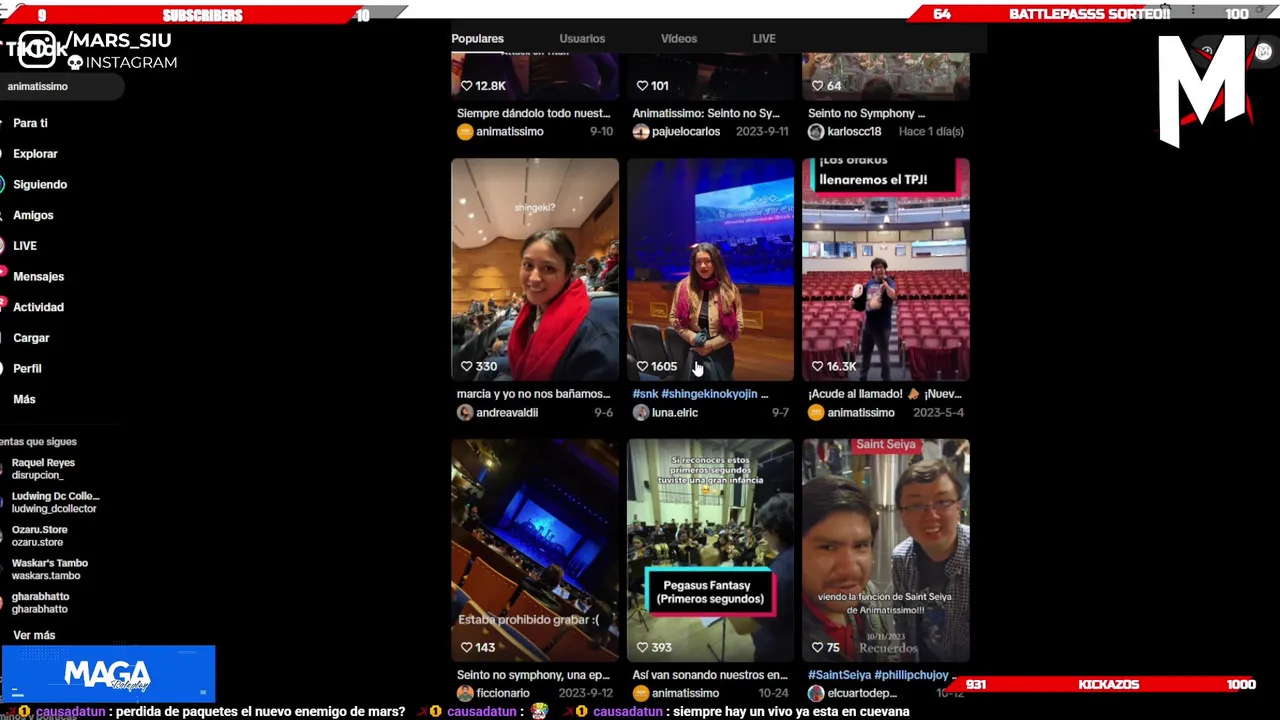
Task: Click the heart icon showing 16.3K likes
Action: [x=817, y=366]
